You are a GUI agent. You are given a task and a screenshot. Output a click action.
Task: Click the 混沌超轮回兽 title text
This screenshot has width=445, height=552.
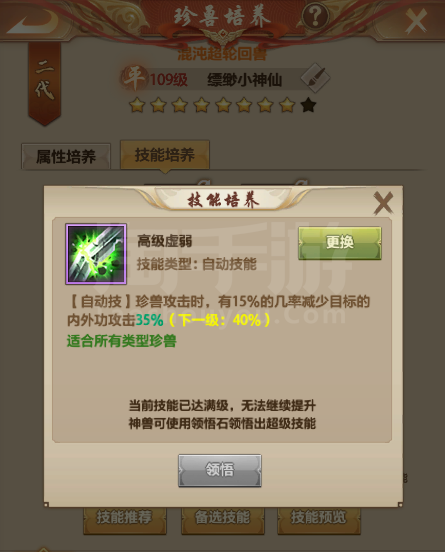click(222, 54)
